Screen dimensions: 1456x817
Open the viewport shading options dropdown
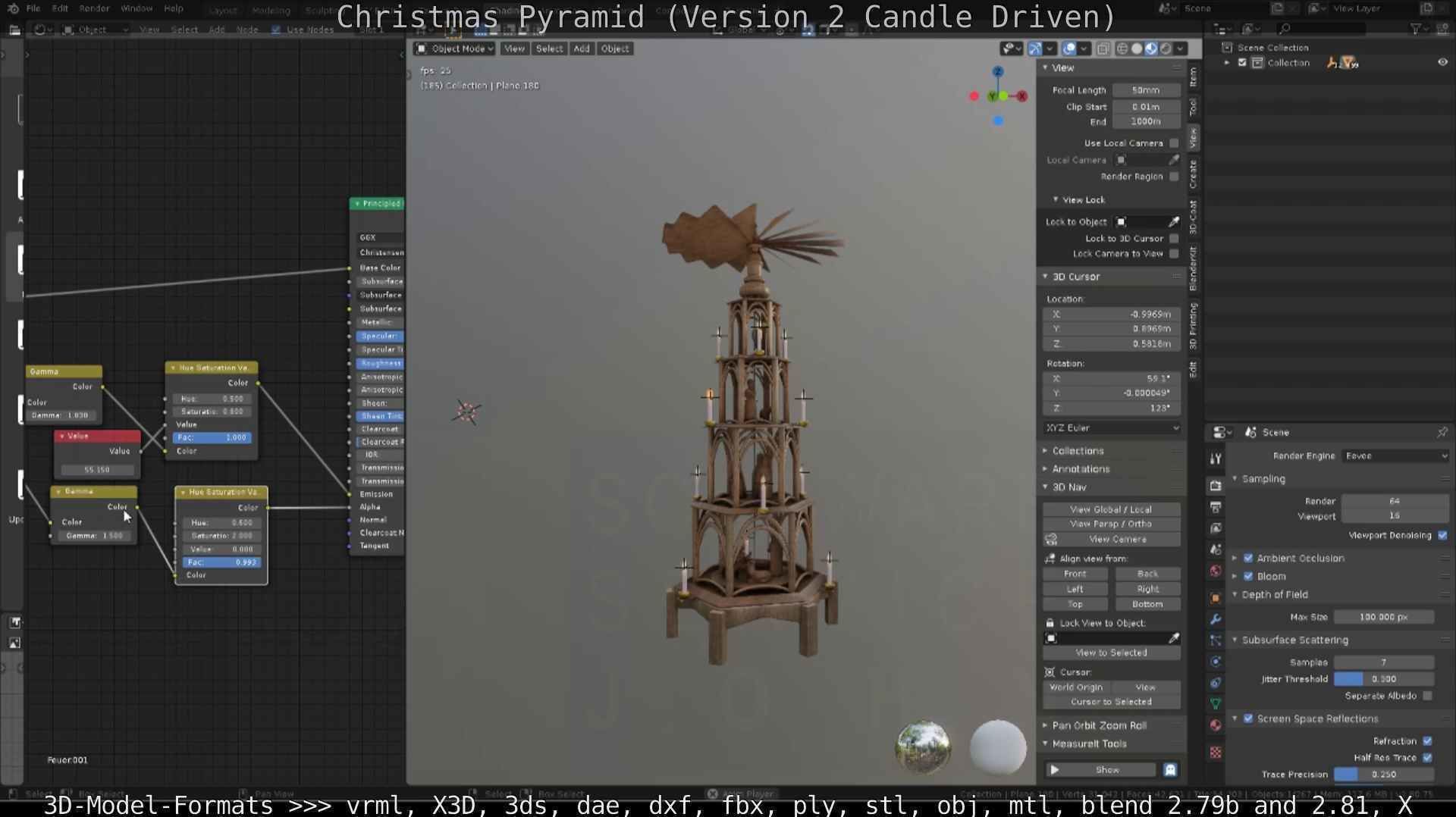coord(1180,49)
